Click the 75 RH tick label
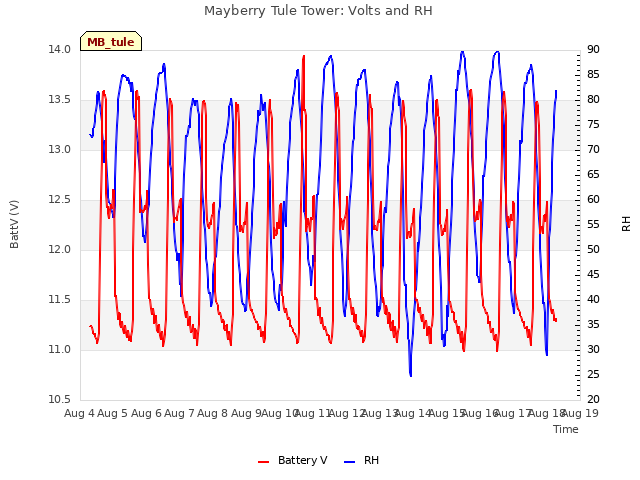The height and width of the screenshot is (480, 640). 593,125
